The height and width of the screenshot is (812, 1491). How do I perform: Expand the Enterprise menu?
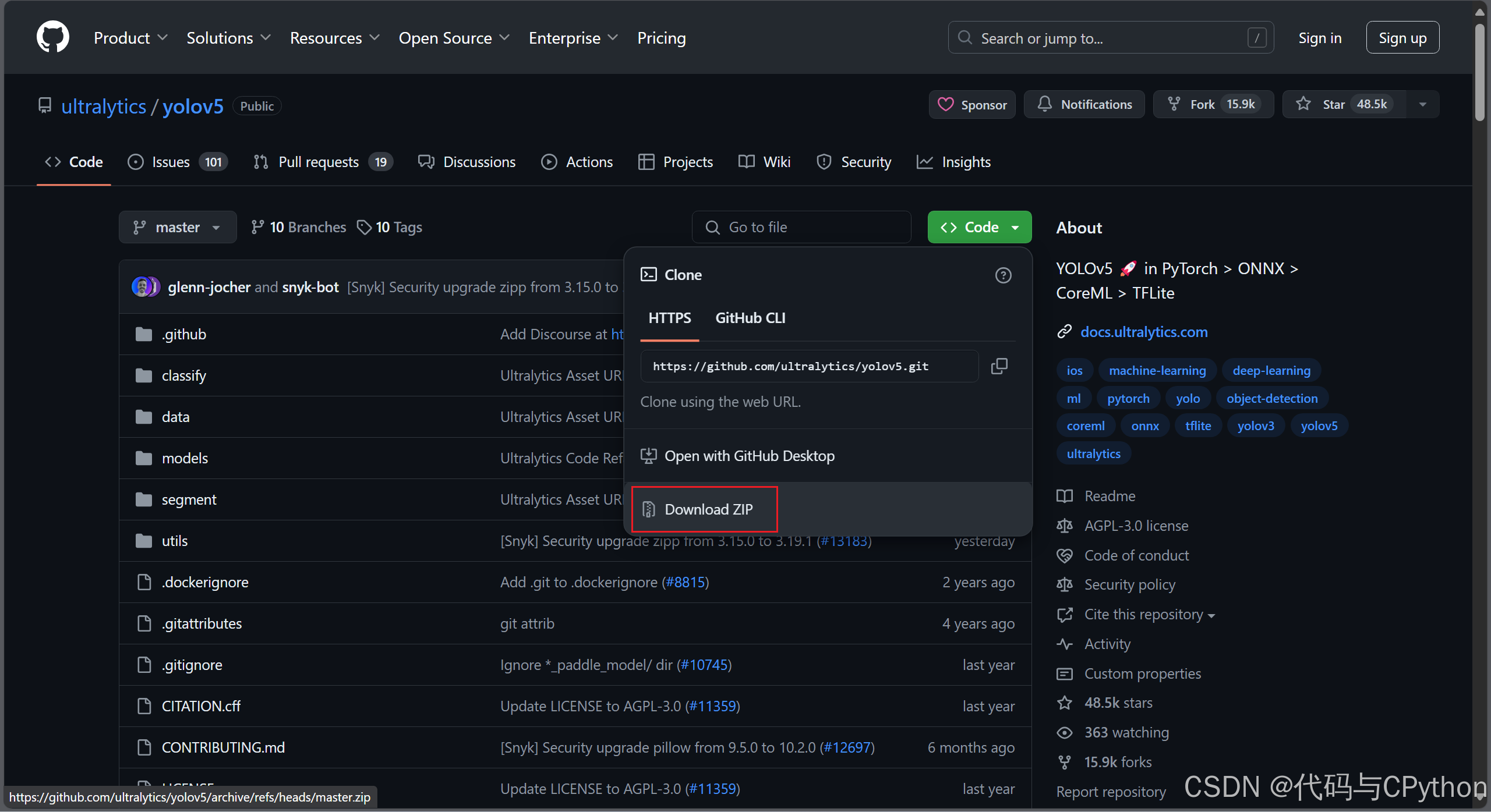[x=573, y=38]
